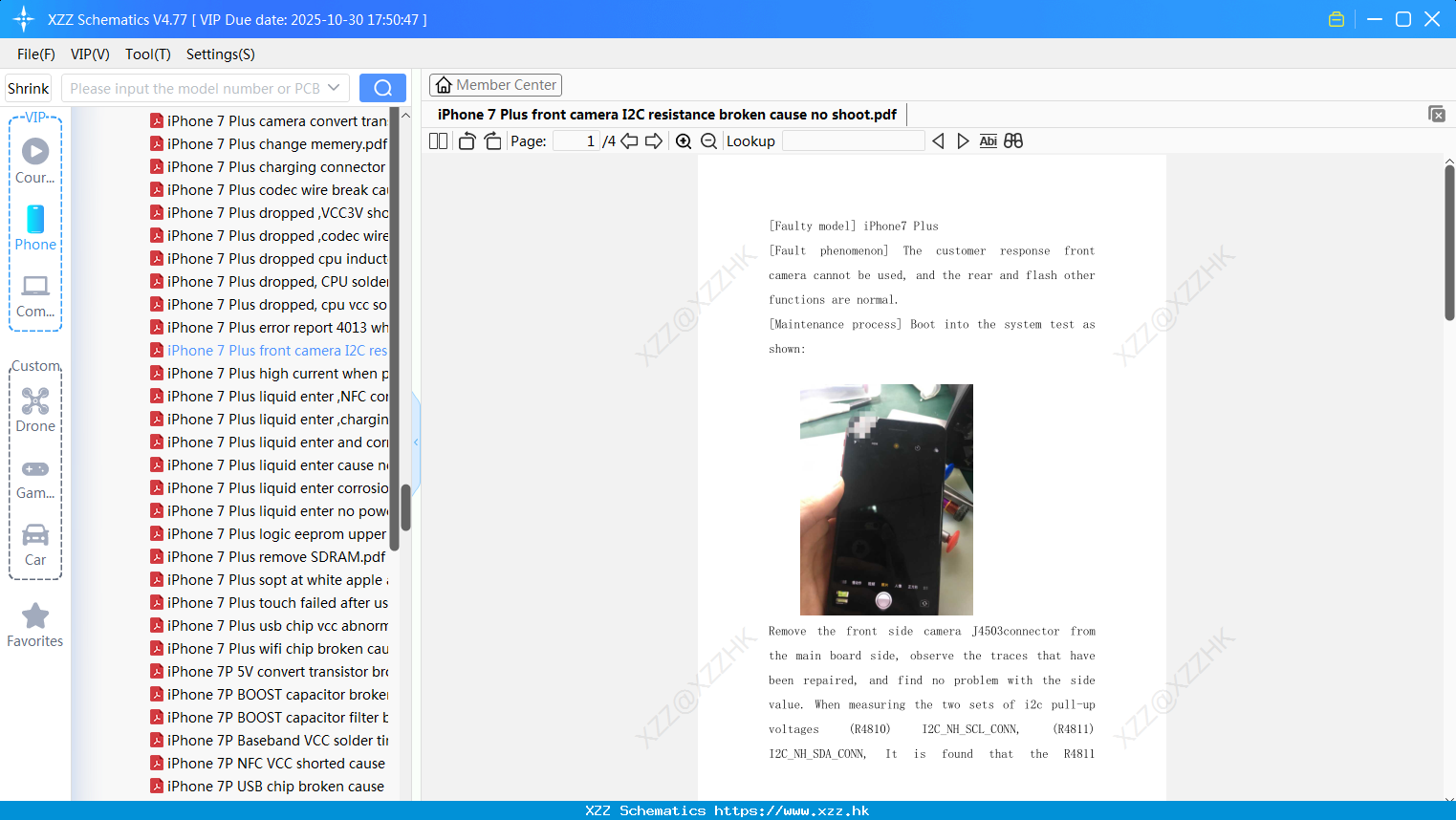
Task: Go to previous page arrow
Action: 629,141
